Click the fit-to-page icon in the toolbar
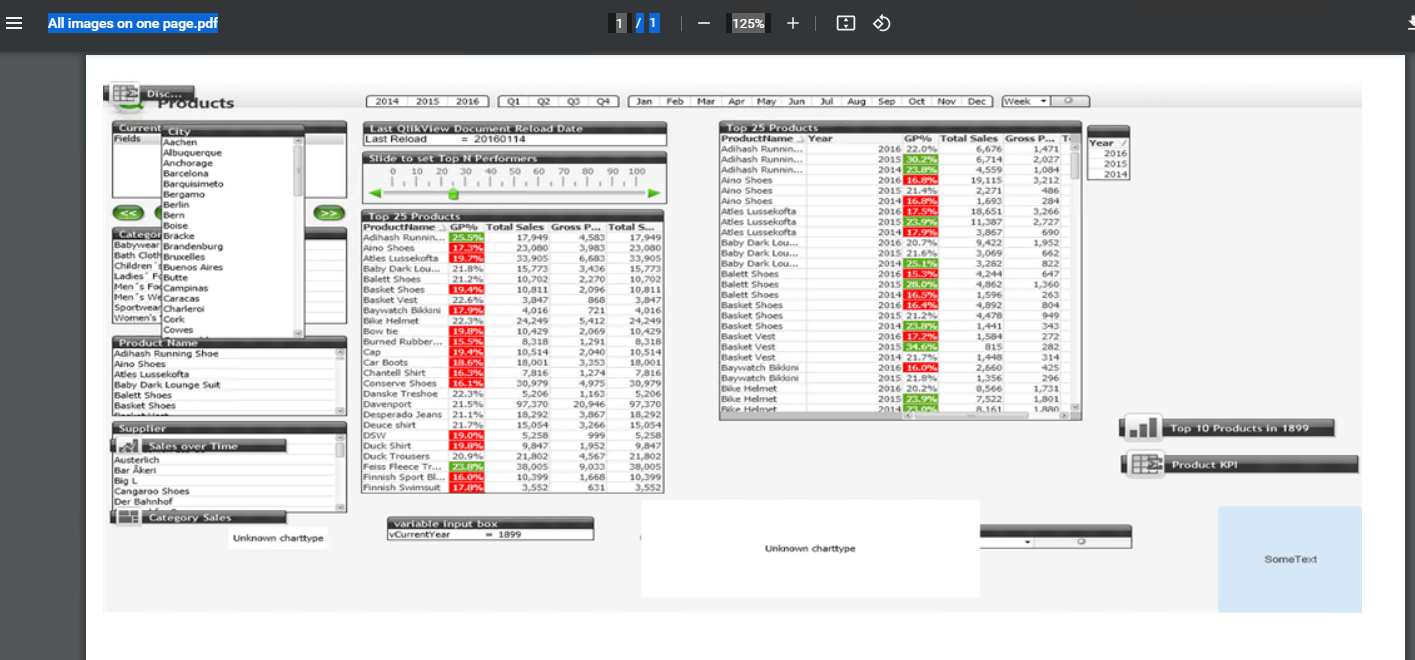This screenshot has height=660, width=1415. [x=845, y=22]
